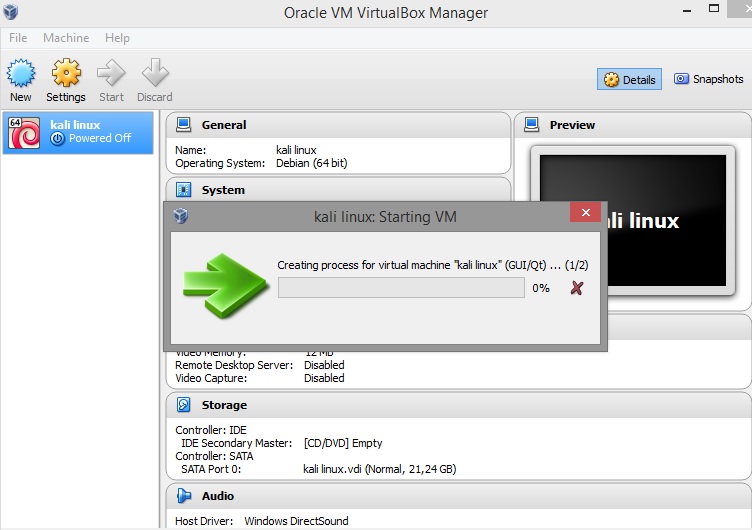Click the General monitor icon
Screen dimensions: 752x530
(x=183, y=125)
